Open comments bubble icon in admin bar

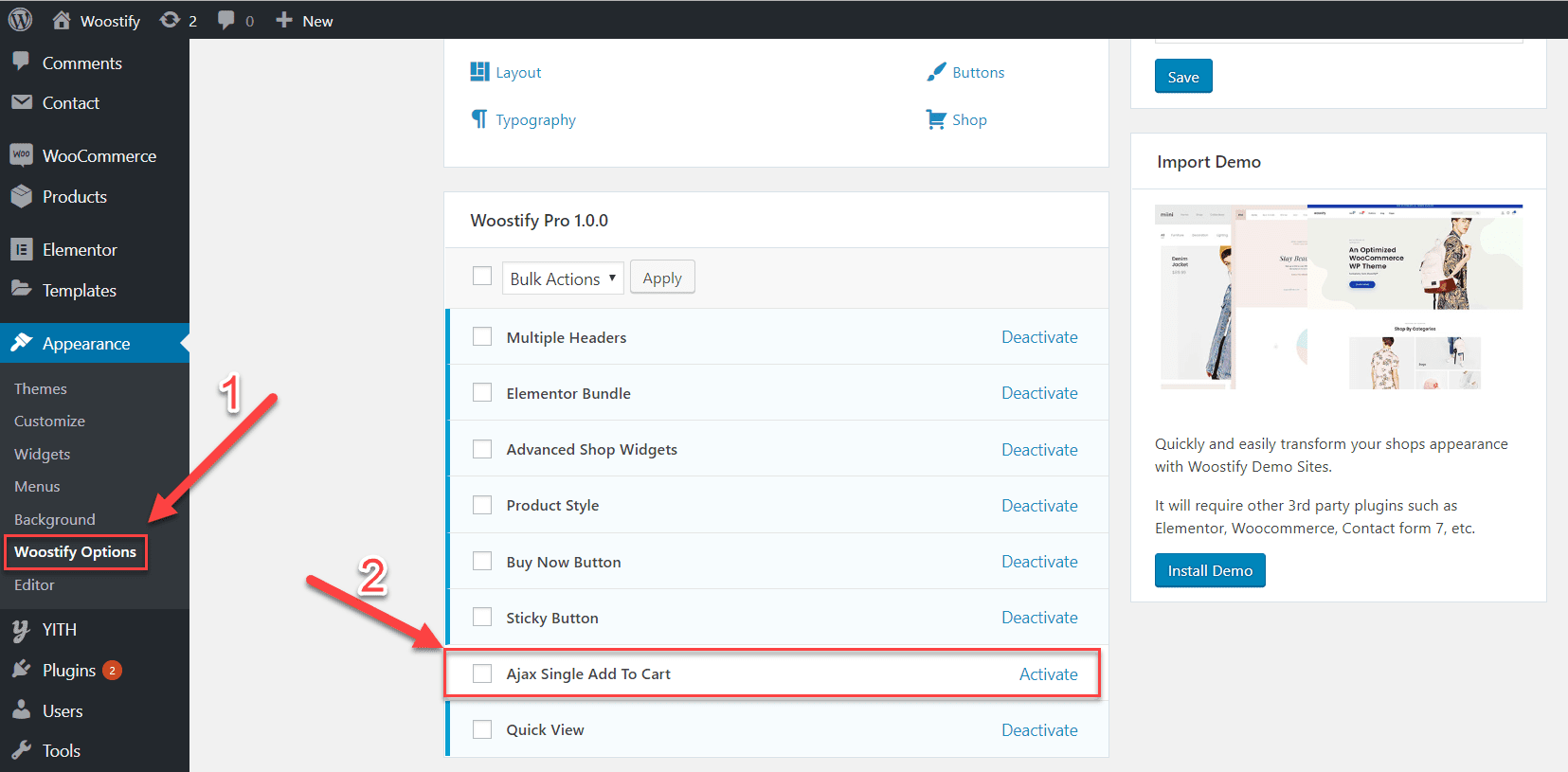(x=226, y=20)
